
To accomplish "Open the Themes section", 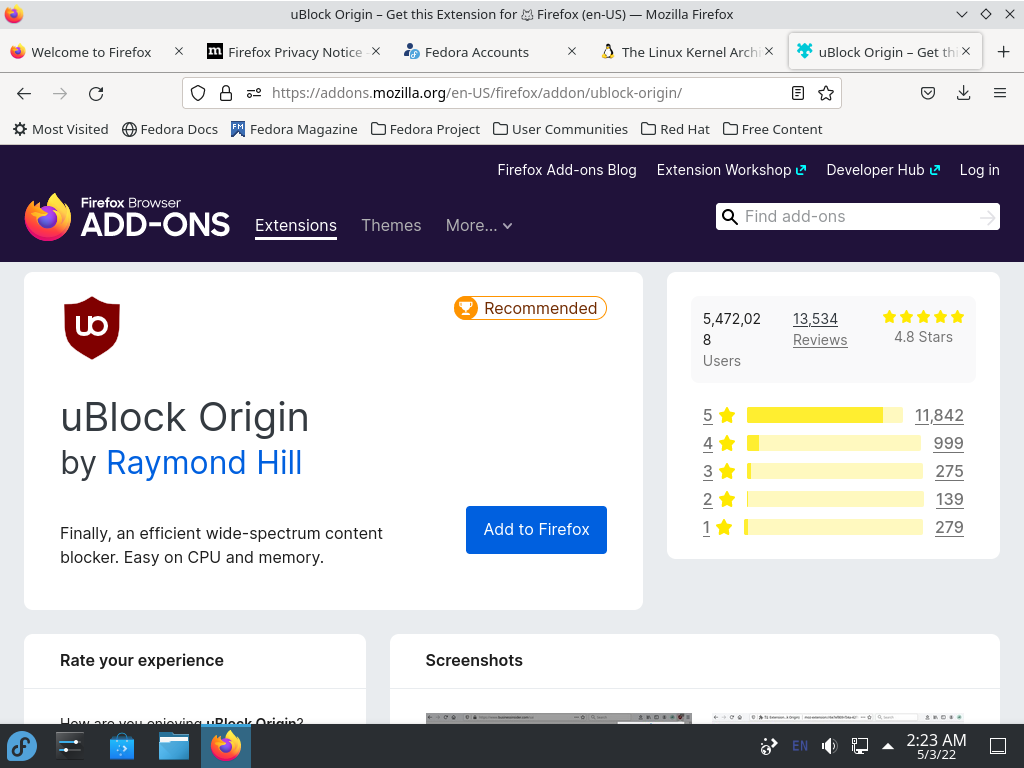I will [x=391, y=225].
